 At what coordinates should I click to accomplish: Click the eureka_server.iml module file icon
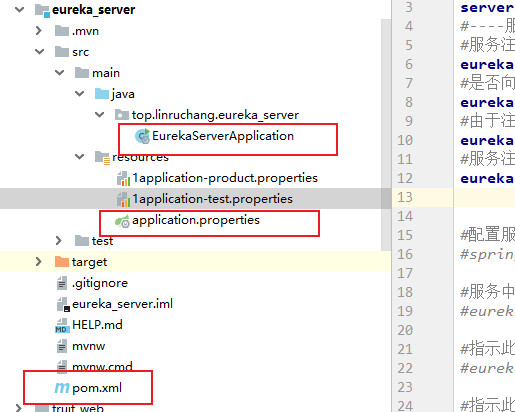click(x=63, y=304)
